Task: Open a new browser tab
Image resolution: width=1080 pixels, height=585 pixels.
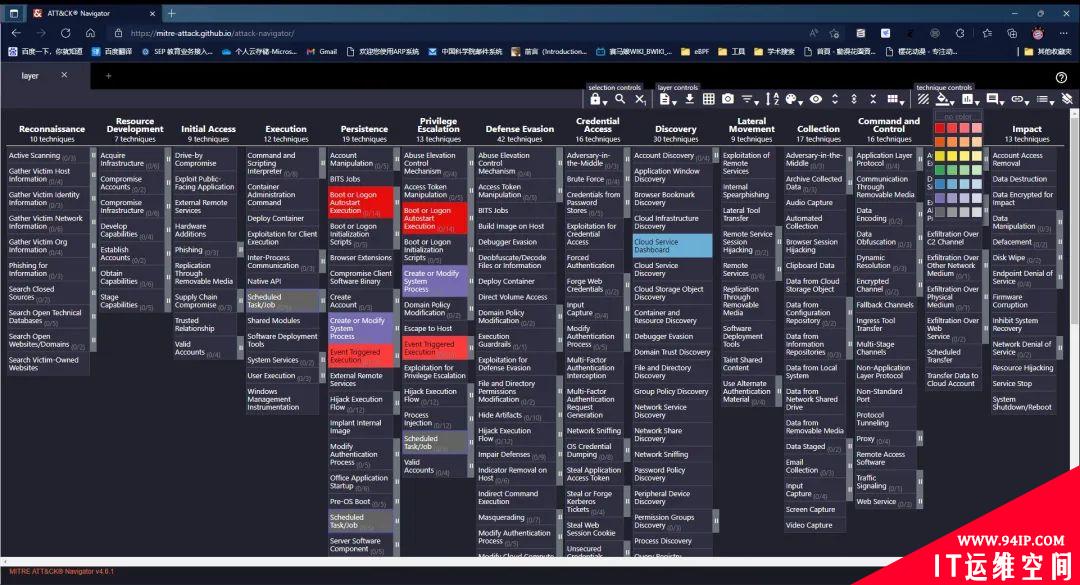Action: (172, 13)
